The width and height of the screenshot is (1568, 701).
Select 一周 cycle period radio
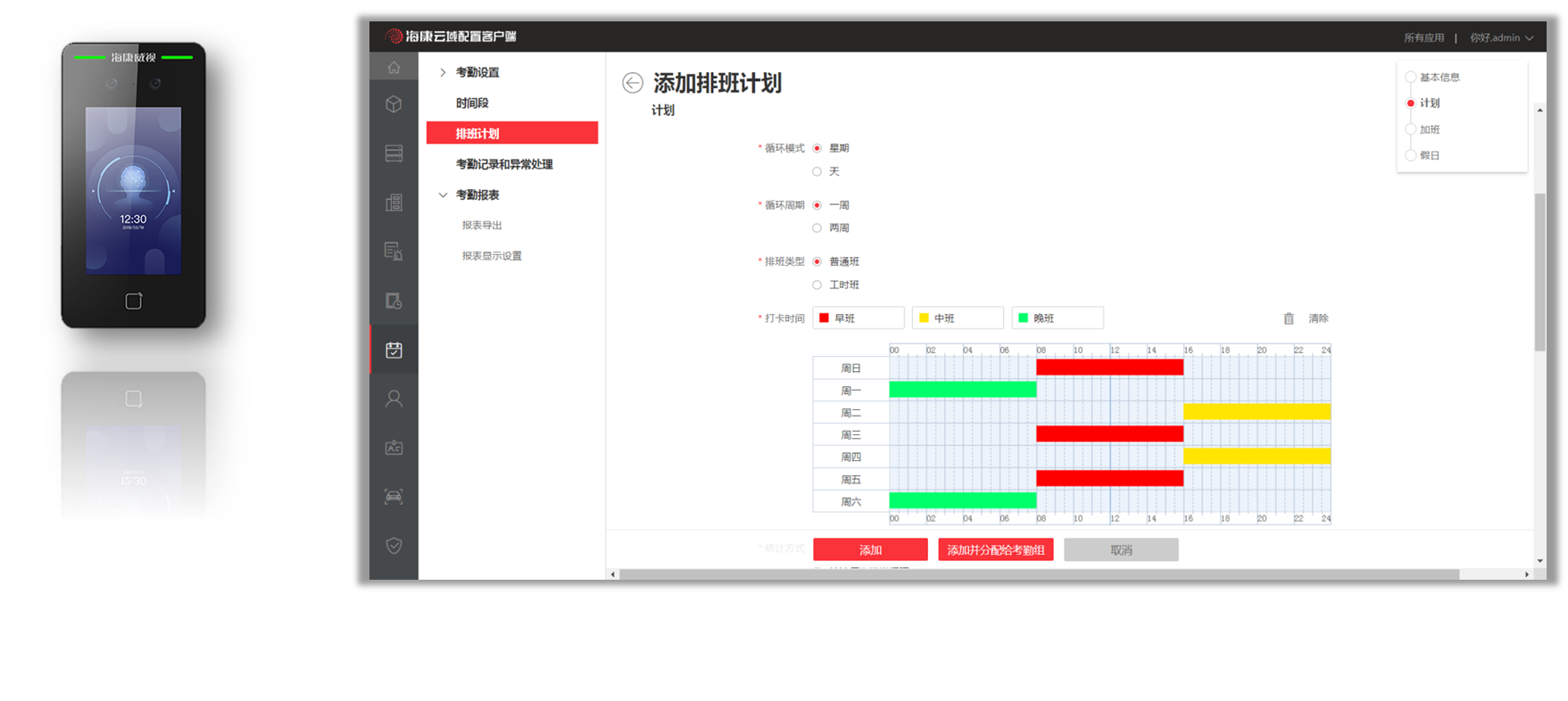click(x=817, y=205)
